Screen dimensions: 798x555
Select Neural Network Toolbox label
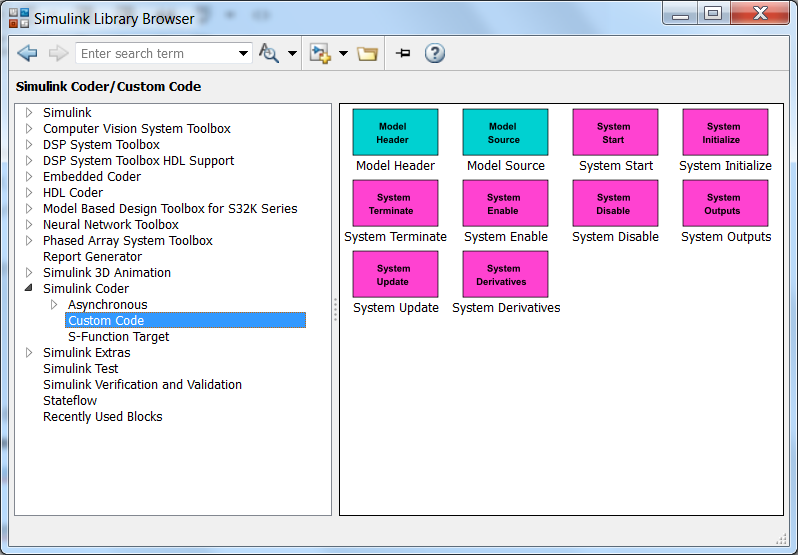click(110, 225)
